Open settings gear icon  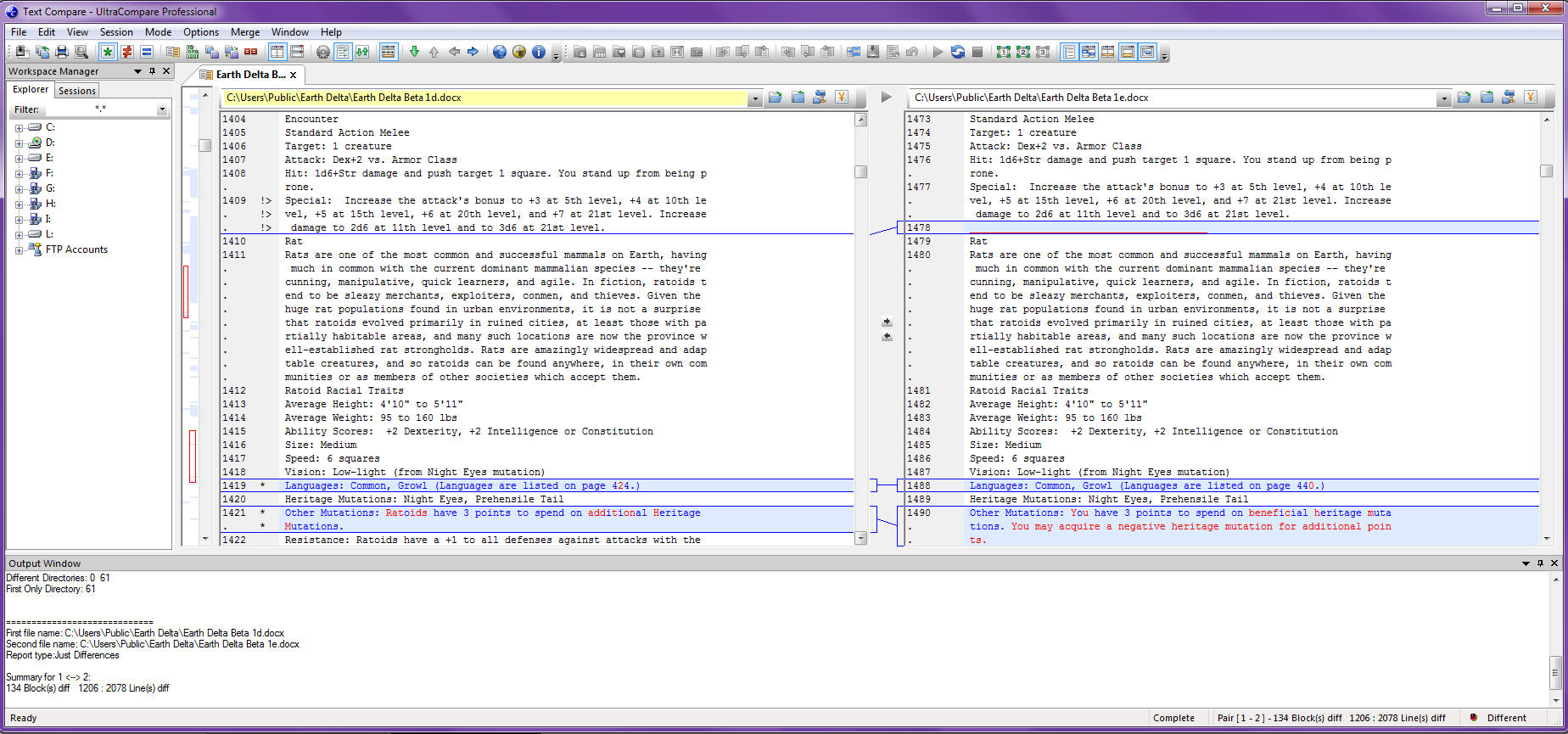tap(323, 53)
